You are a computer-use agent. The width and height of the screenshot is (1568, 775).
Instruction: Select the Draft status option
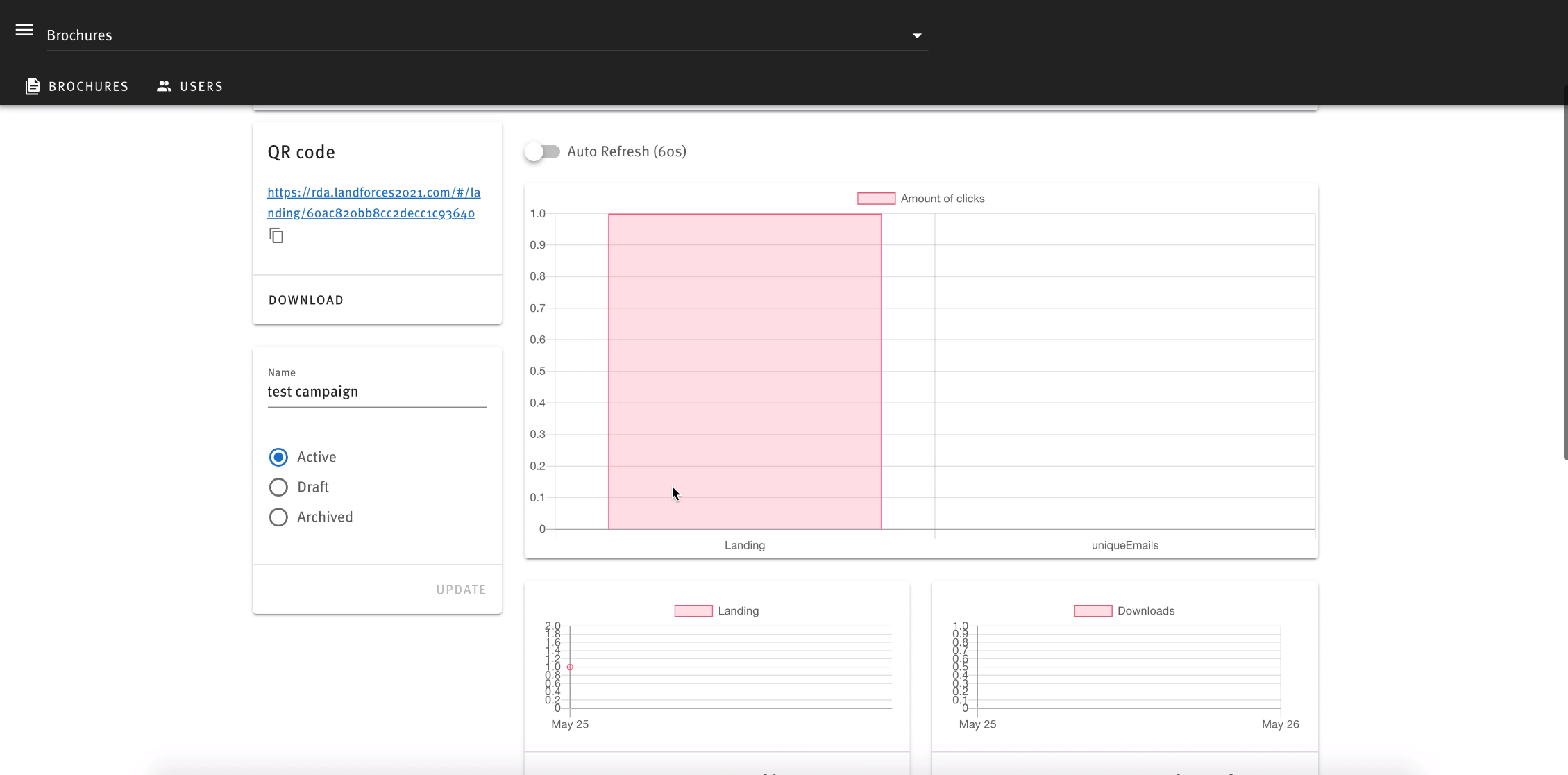pyautogui.click(x=278, y=487)
